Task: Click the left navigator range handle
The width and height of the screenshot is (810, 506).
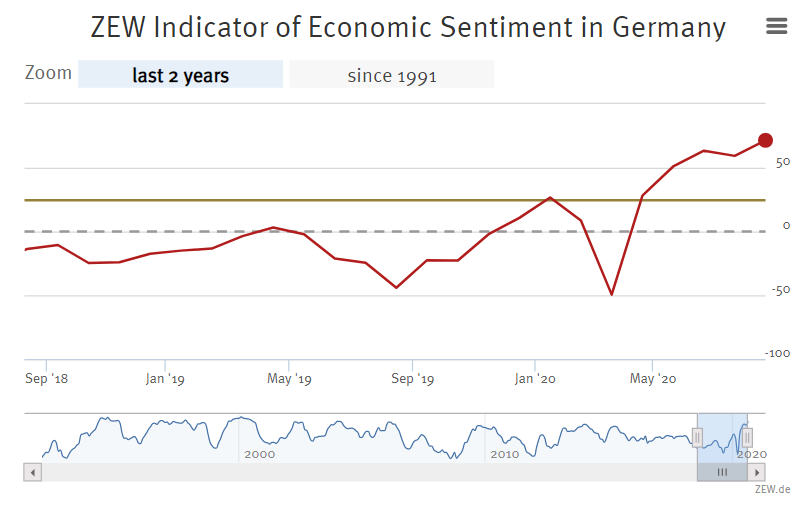Action: pos(697,437)
